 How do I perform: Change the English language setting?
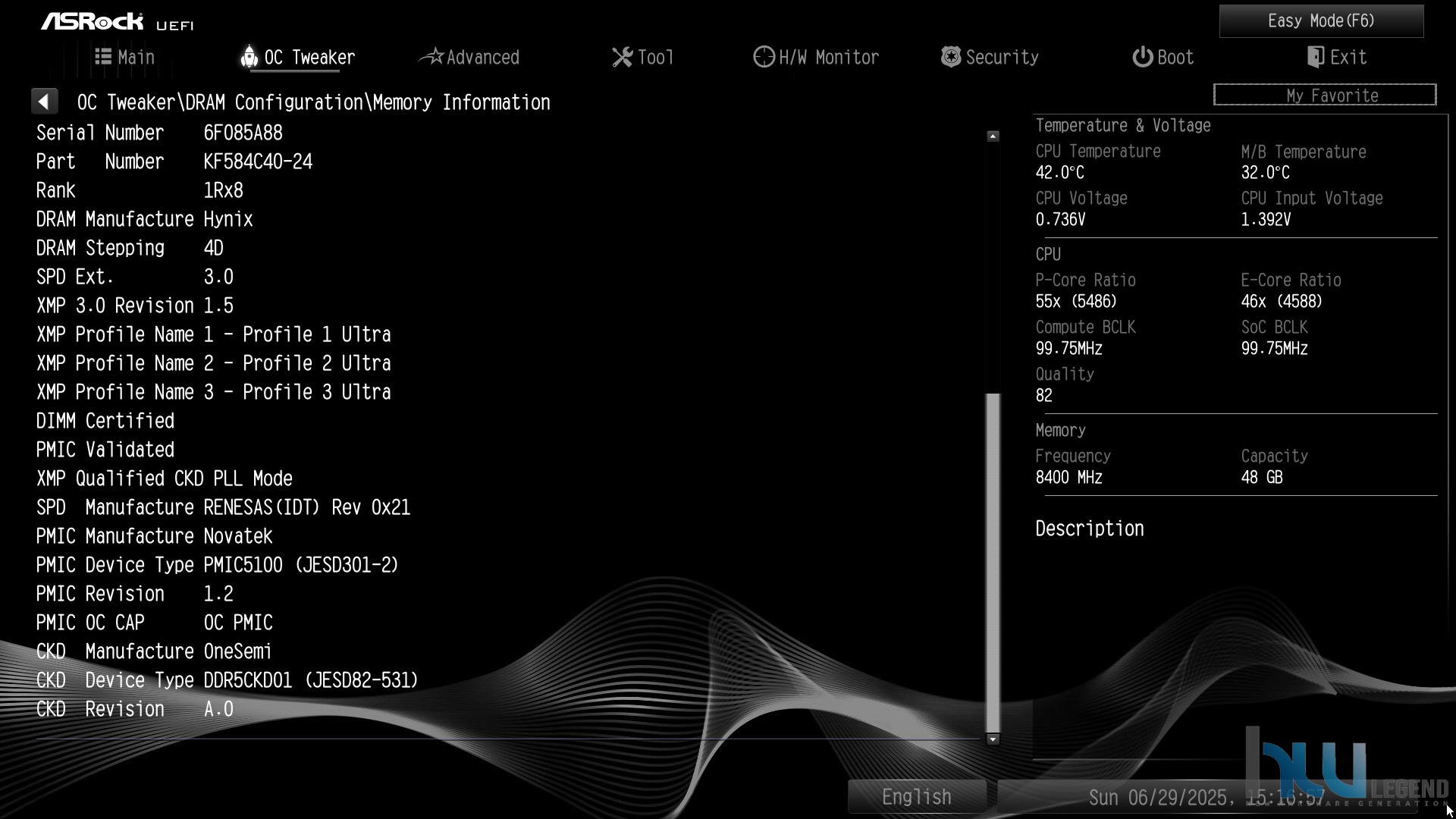tap(917, 796)
